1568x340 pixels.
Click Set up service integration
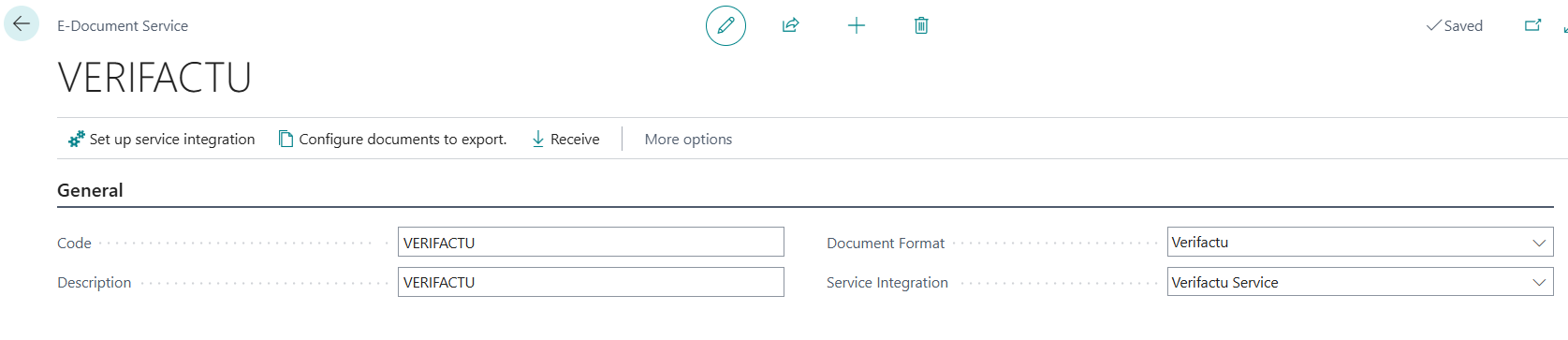click(x=161, y=139)
